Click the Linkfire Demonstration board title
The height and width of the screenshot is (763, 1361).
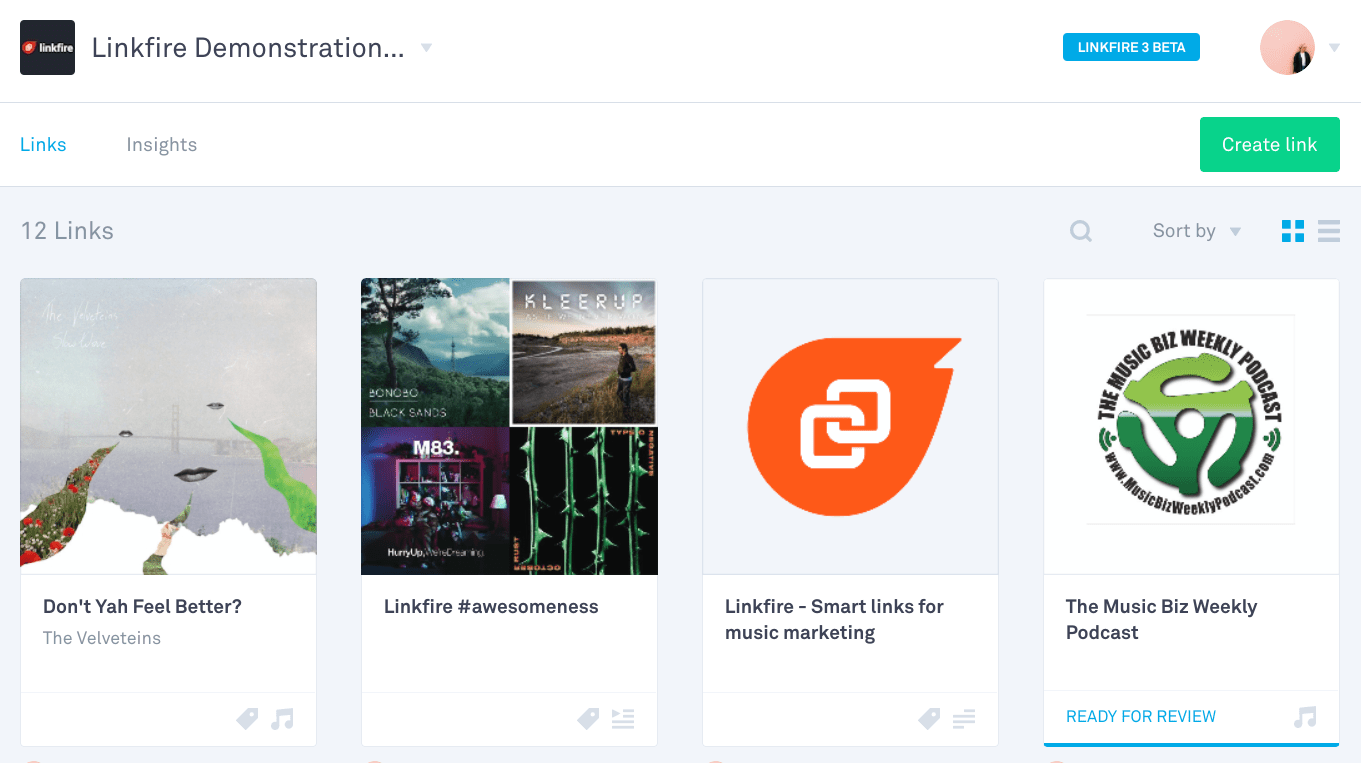click(x=248, y=48)
